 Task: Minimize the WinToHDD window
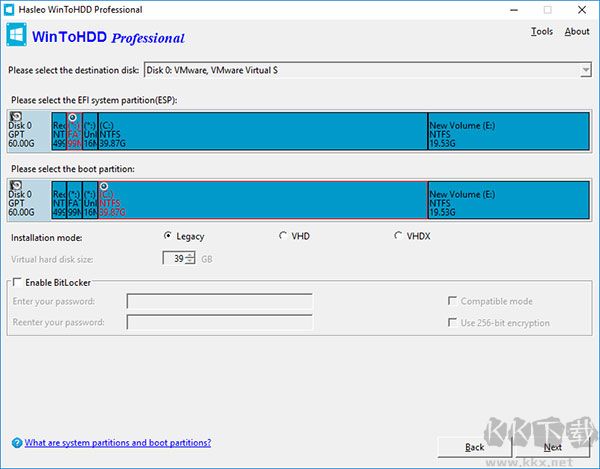pyautogui.click(x=514, y=10)
